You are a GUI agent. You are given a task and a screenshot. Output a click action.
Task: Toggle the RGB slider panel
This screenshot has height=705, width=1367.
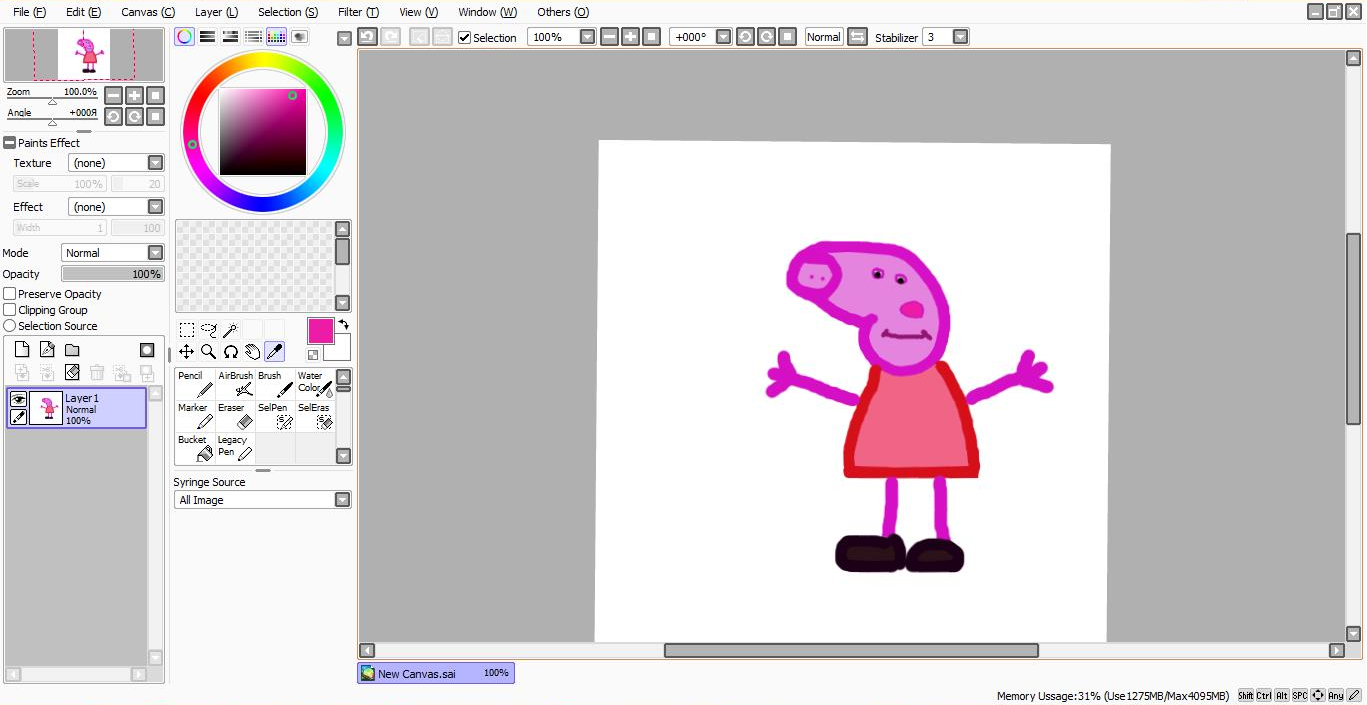(207, 37)
